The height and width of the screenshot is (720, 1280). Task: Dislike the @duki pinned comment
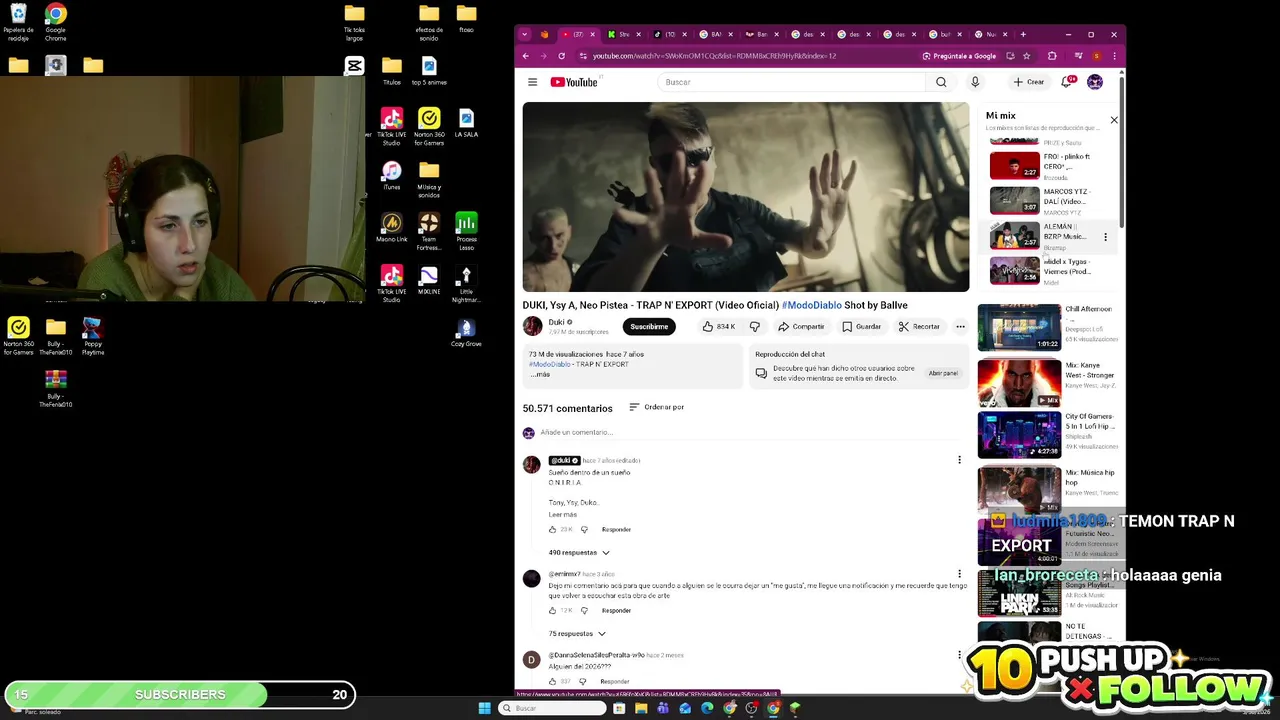tap(584, 529)
